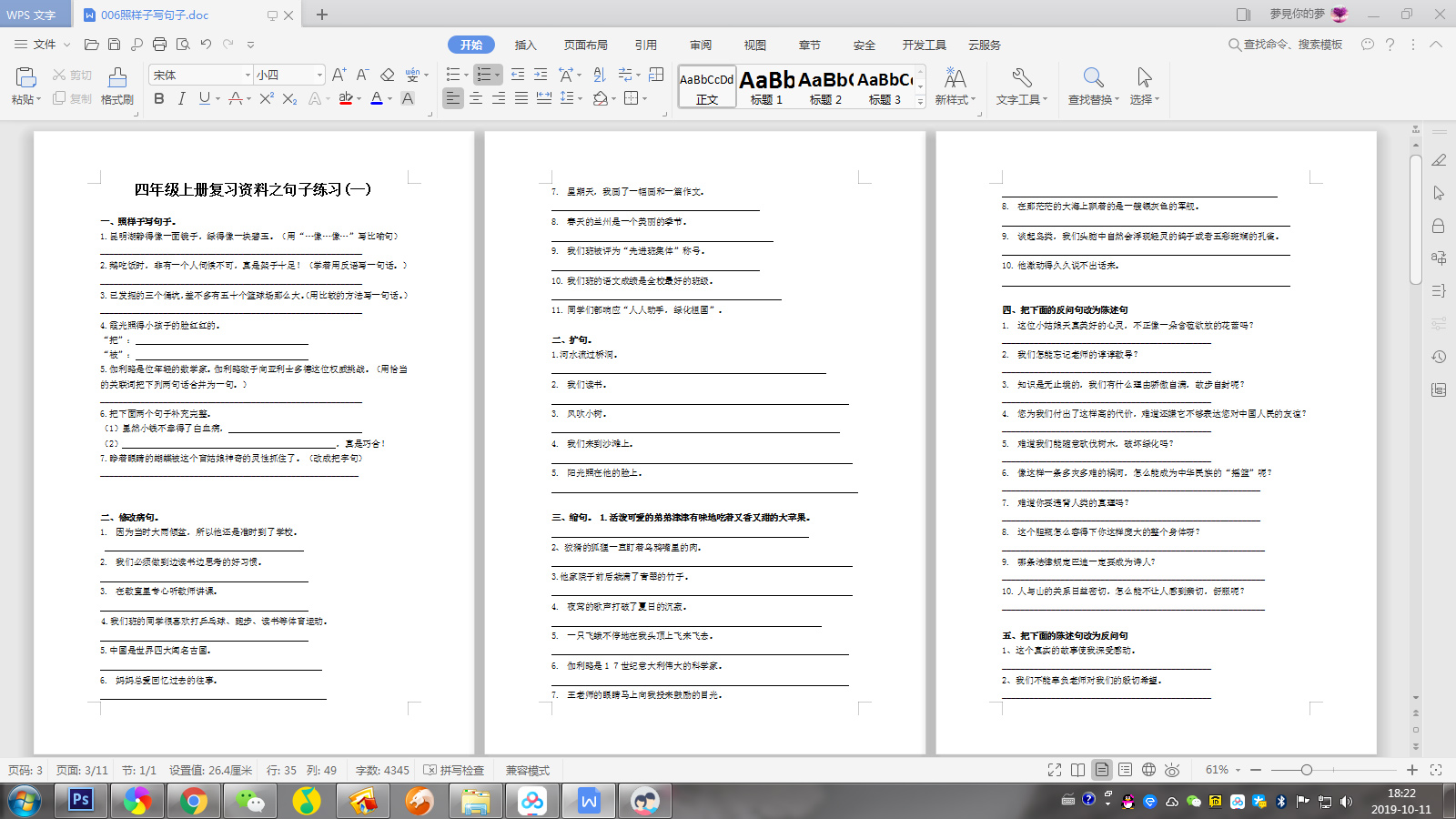Increase font size with A+ icon
Image resolution: width=1456 pixels, height=819 pixels.
tap(339, 75)
